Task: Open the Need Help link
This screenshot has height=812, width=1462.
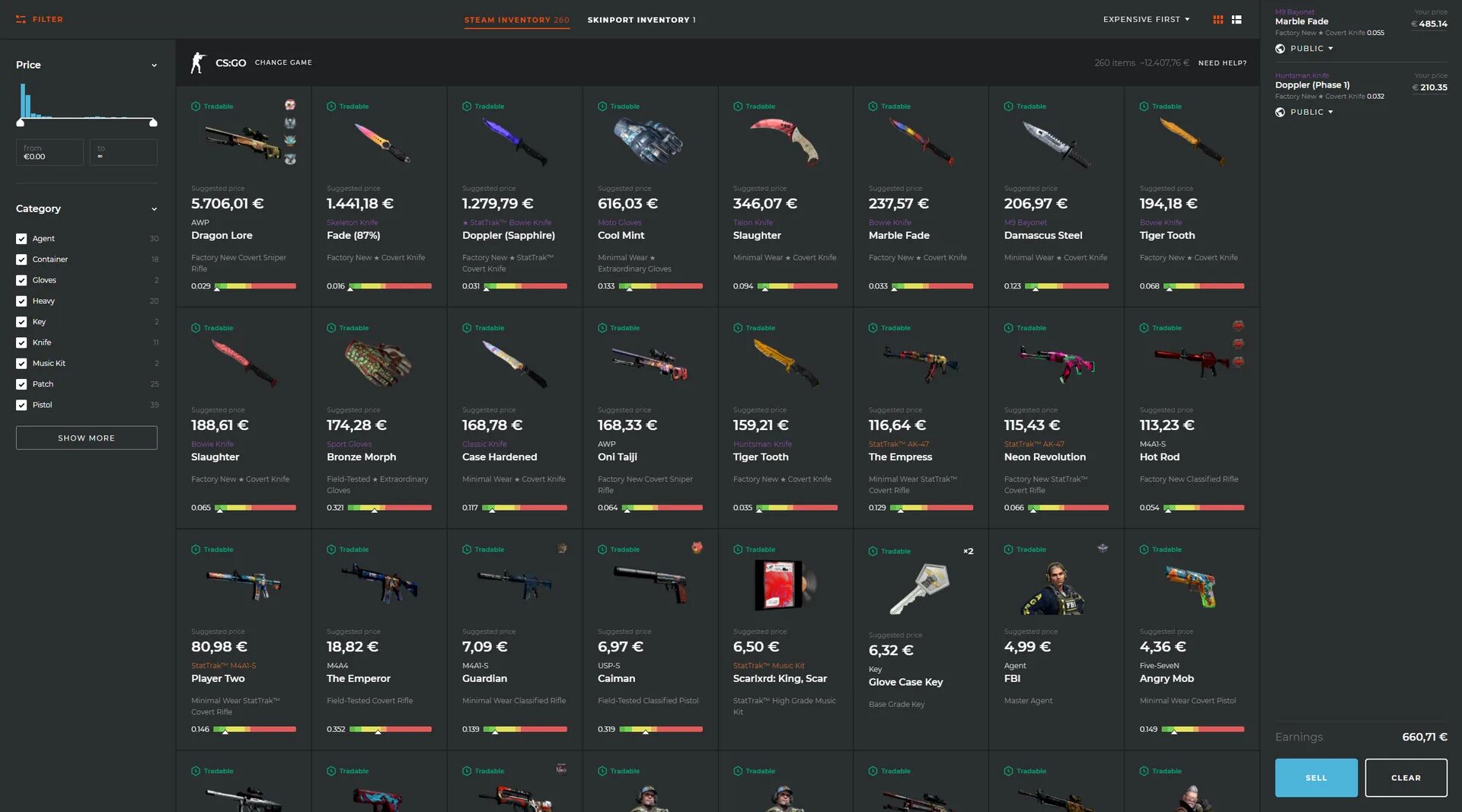Action: [1222, 63]
